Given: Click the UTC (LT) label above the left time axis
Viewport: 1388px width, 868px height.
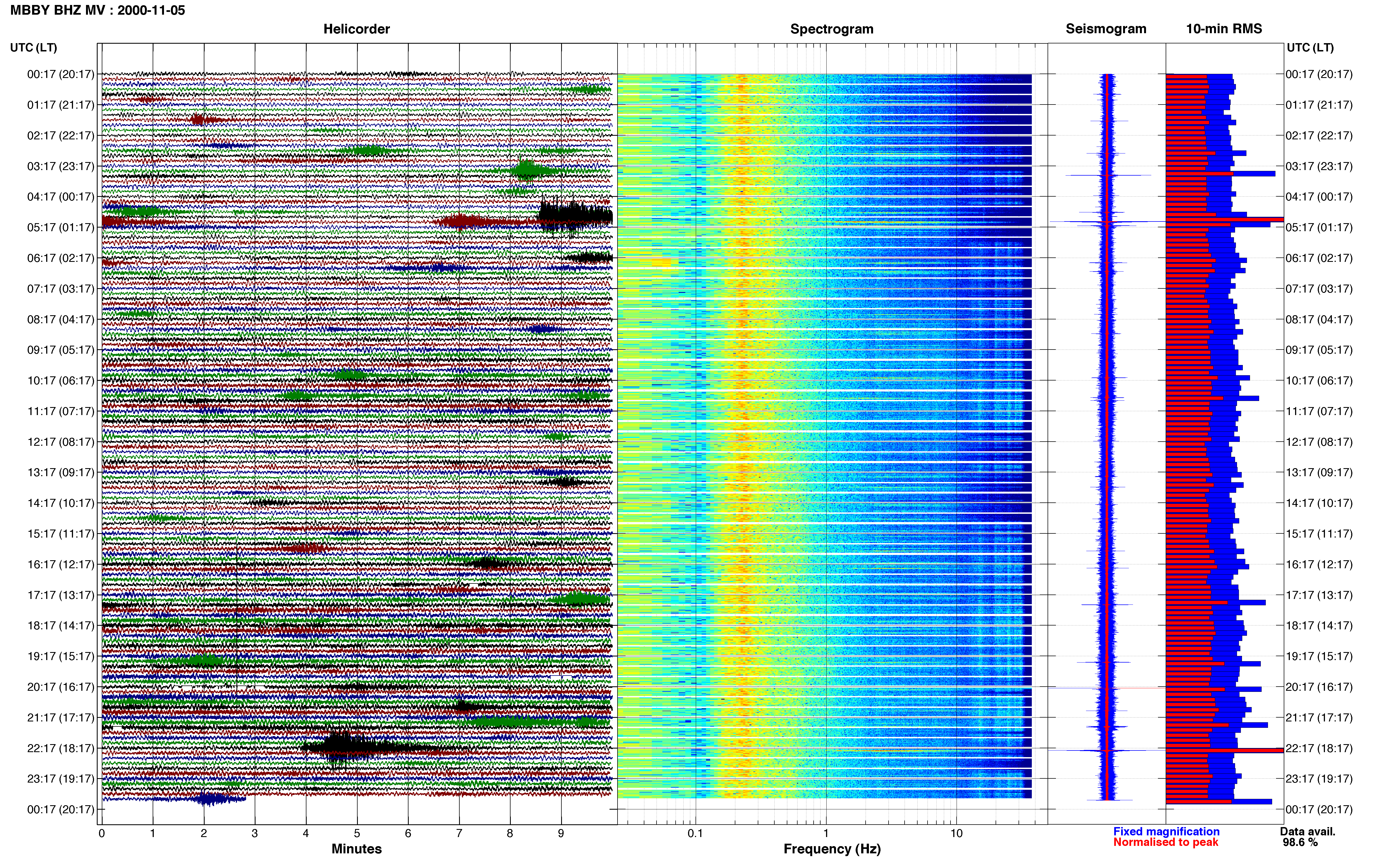Looking at the screenshot, I should (33, 47).
